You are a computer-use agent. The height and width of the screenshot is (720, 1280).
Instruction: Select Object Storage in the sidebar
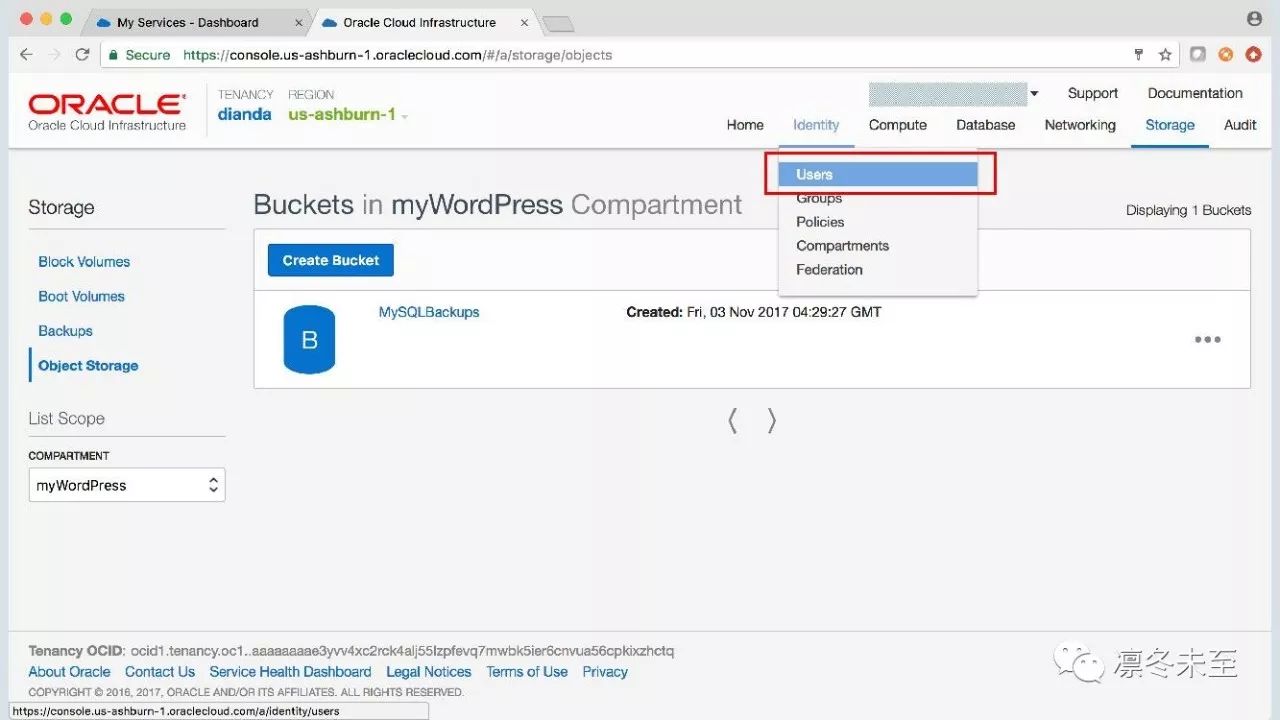[x=88, y=366]
